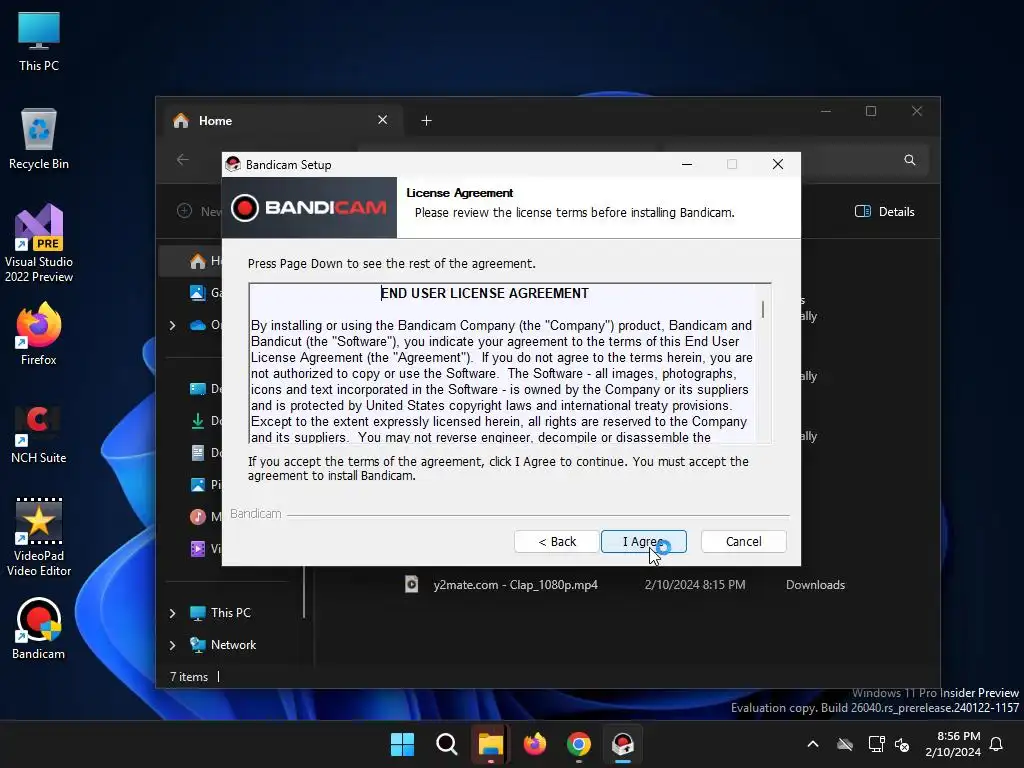Close the Home tab in File Explorer

pyautogui.click(x=383, y=120)
